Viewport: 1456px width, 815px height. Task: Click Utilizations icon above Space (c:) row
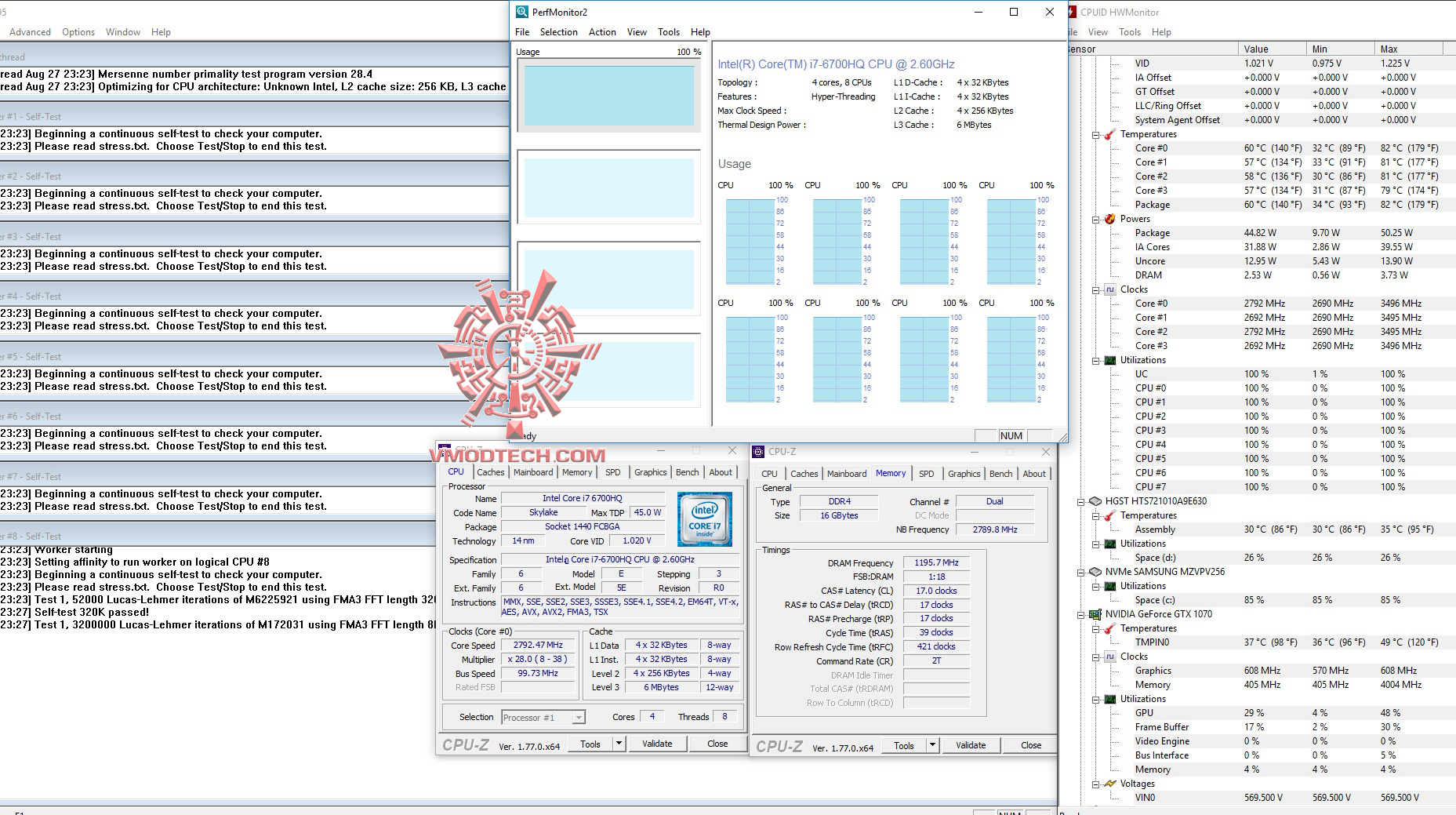pyautogui.click(x=1109, y=586)
